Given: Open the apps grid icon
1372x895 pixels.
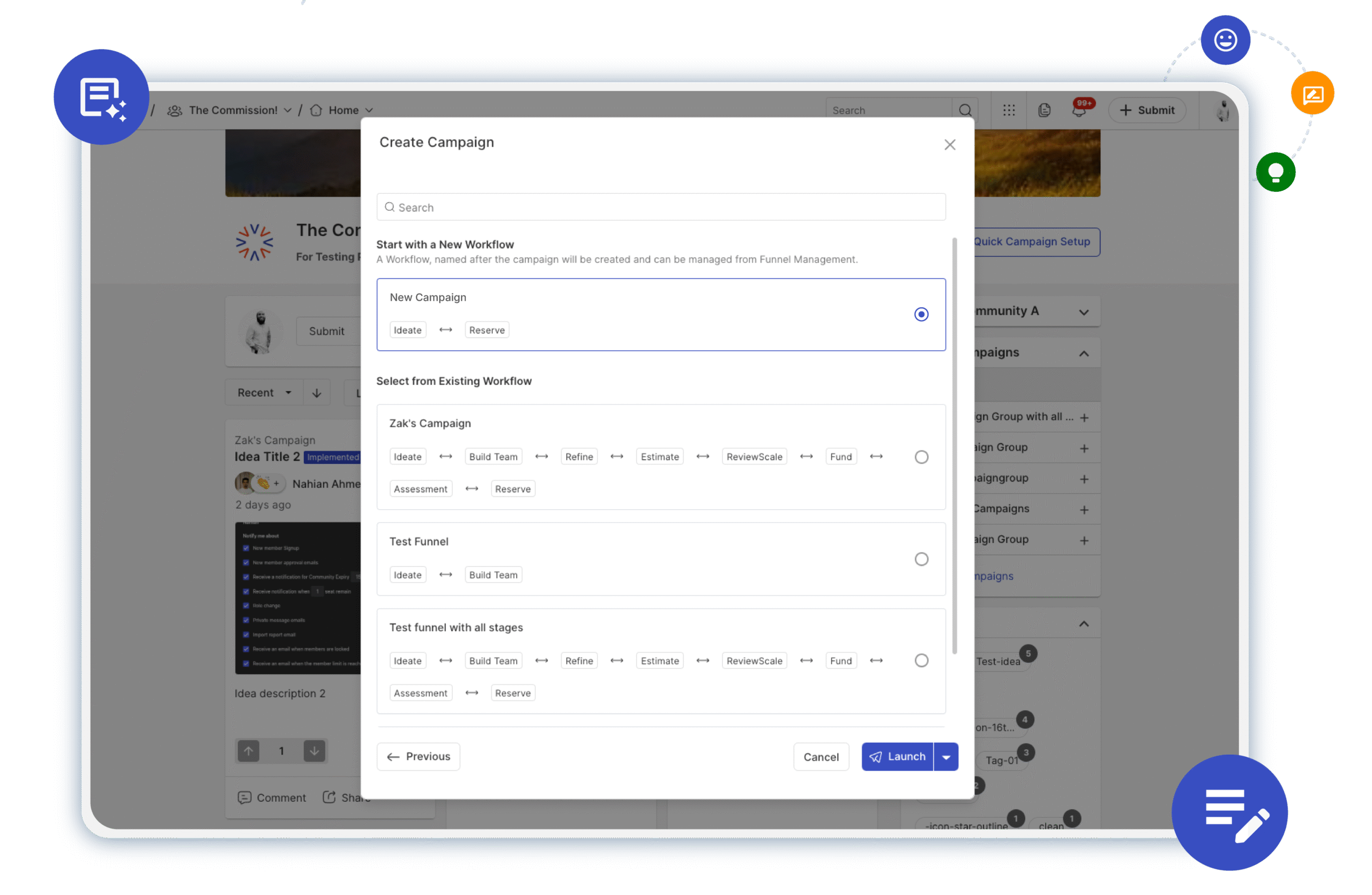Looking at the screenshot, I should pyautogui.click(x=1009, y=110).
